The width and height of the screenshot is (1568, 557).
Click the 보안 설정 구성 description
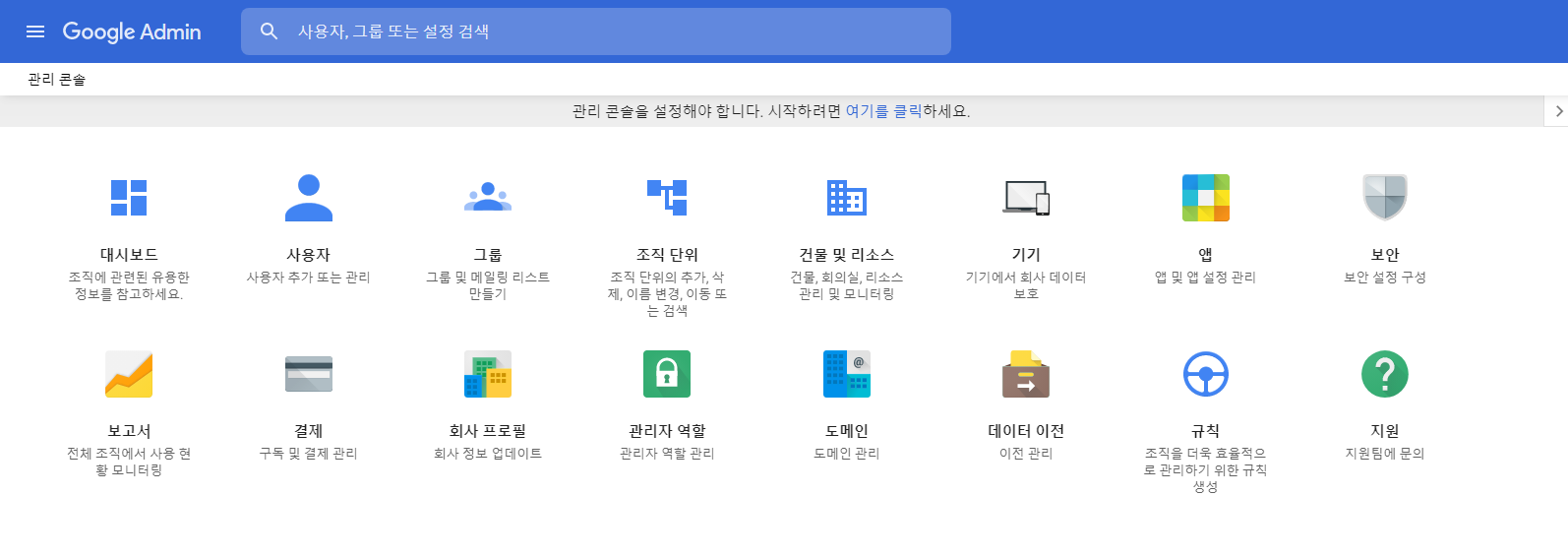point(1385,278)
